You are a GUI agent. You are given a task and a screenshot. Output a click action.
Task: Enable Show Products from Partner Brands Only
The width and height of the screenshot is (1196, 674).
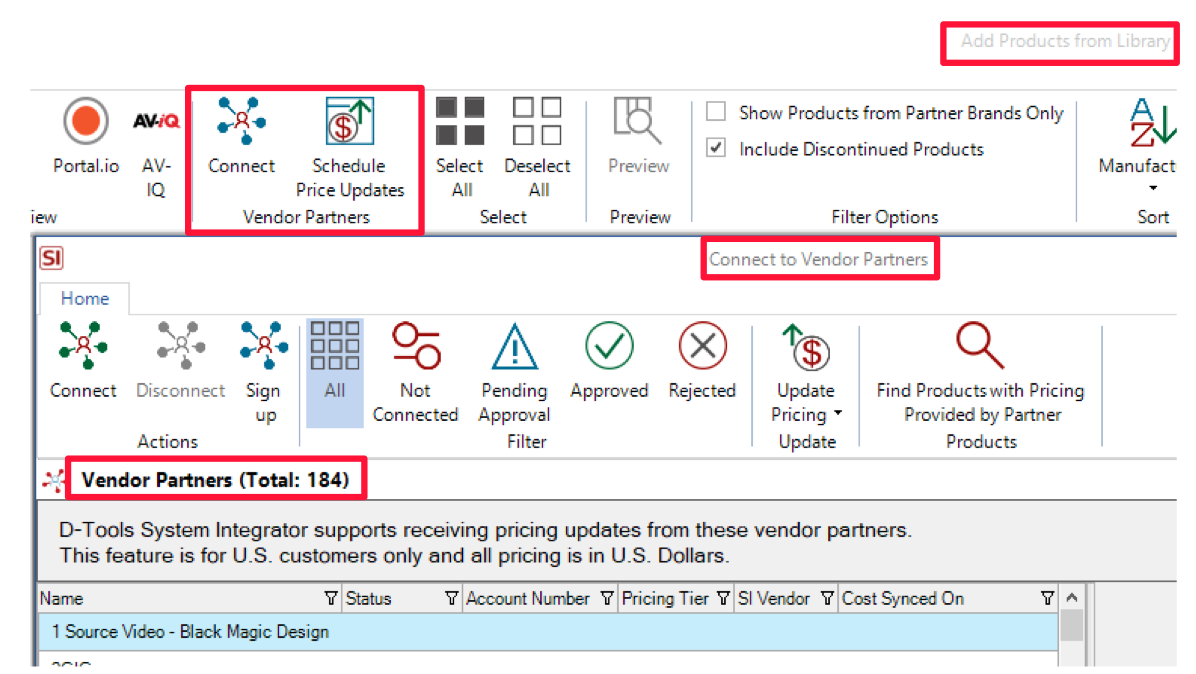click(x=715, y=111)
